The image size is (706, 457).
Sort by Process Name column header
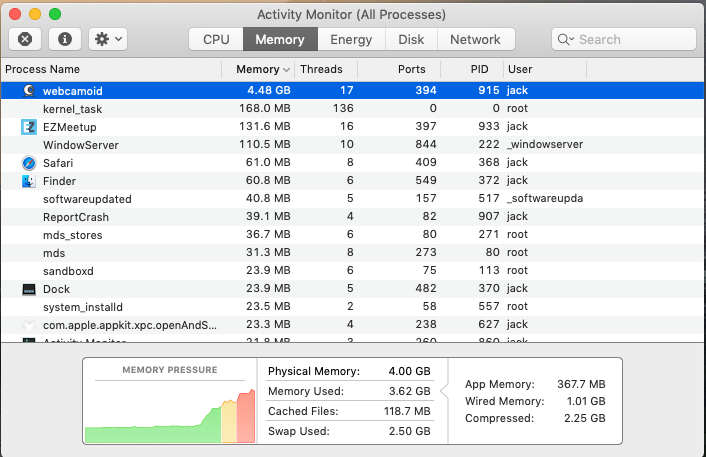click(111, 69)
